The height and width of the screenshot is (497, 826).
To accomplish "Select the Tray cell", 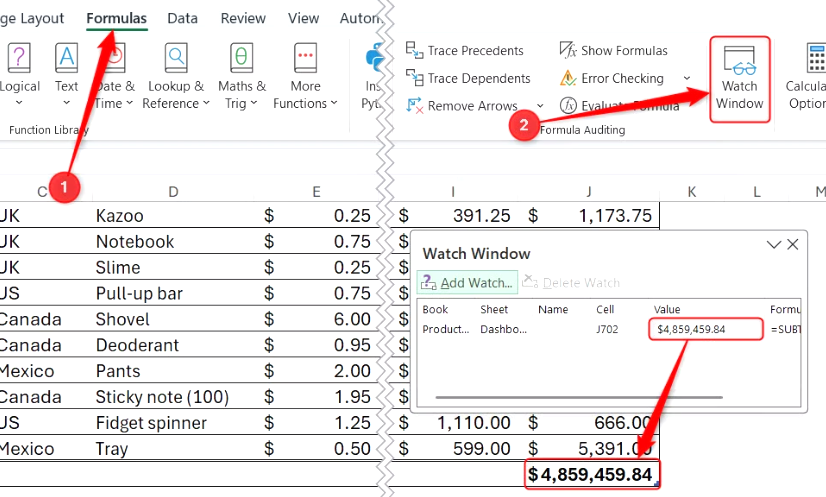I will click(x=173, y=449).
